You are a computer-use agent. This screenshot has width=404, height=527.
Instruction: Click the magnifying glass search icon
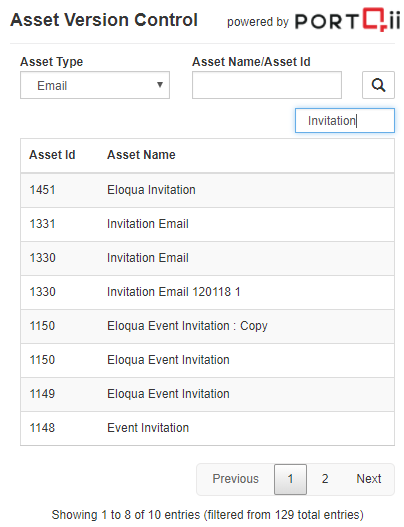click(378, 85)
